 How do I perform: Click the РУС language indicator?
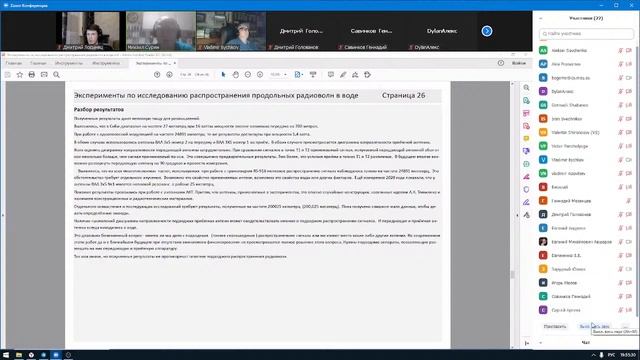coord(611,355)
